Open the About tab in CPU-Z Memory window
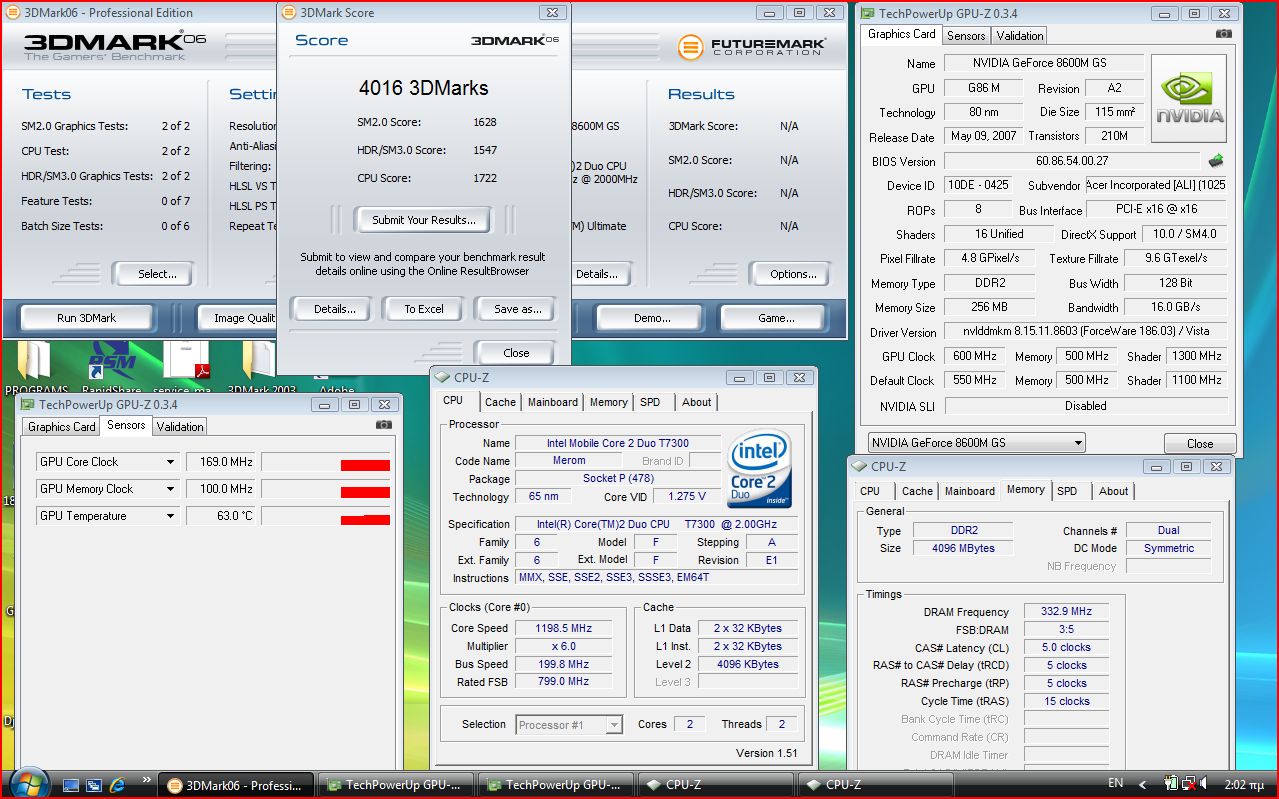The width and height of the screenshot is (1279, 799). (x=1113, y=491)
